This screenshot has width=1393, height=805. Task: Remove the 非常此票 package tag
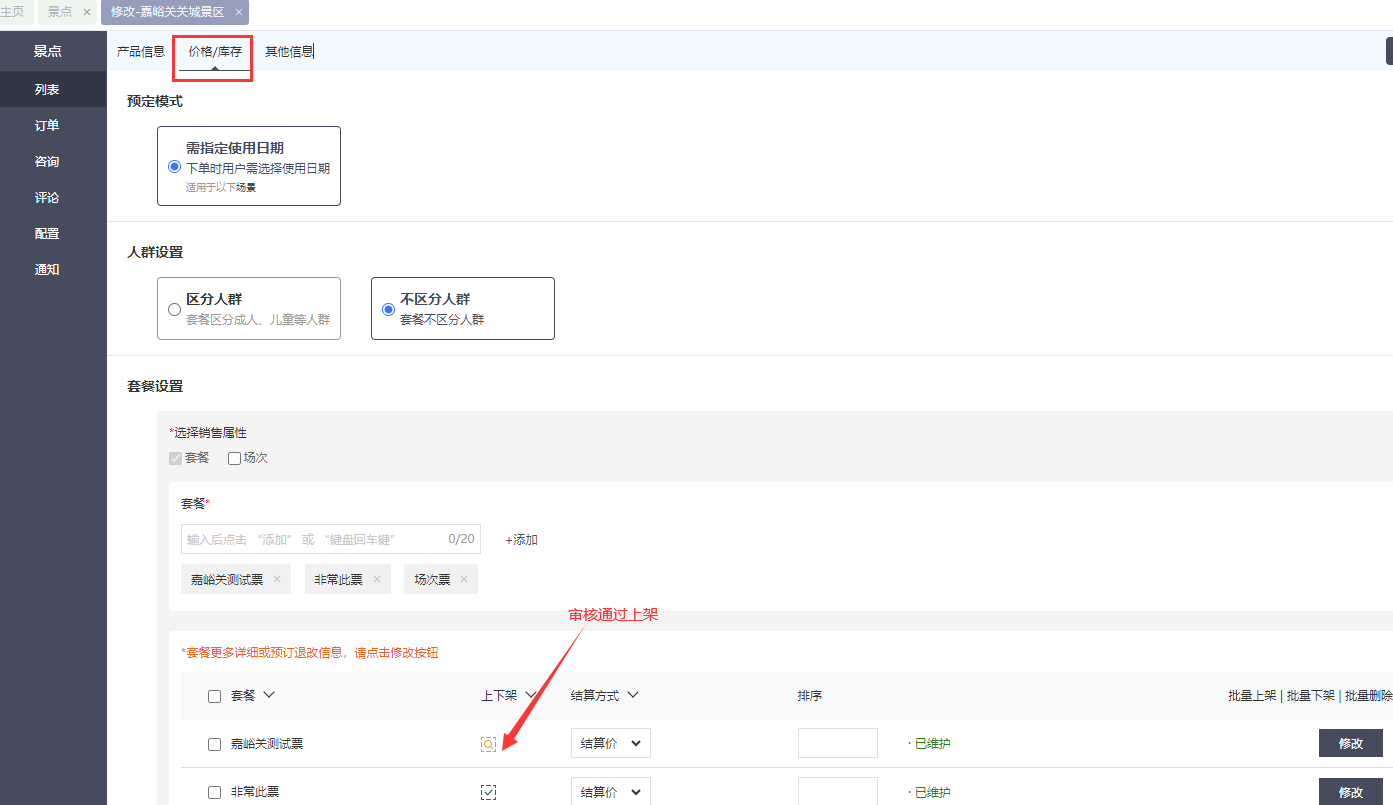point(376,579)
